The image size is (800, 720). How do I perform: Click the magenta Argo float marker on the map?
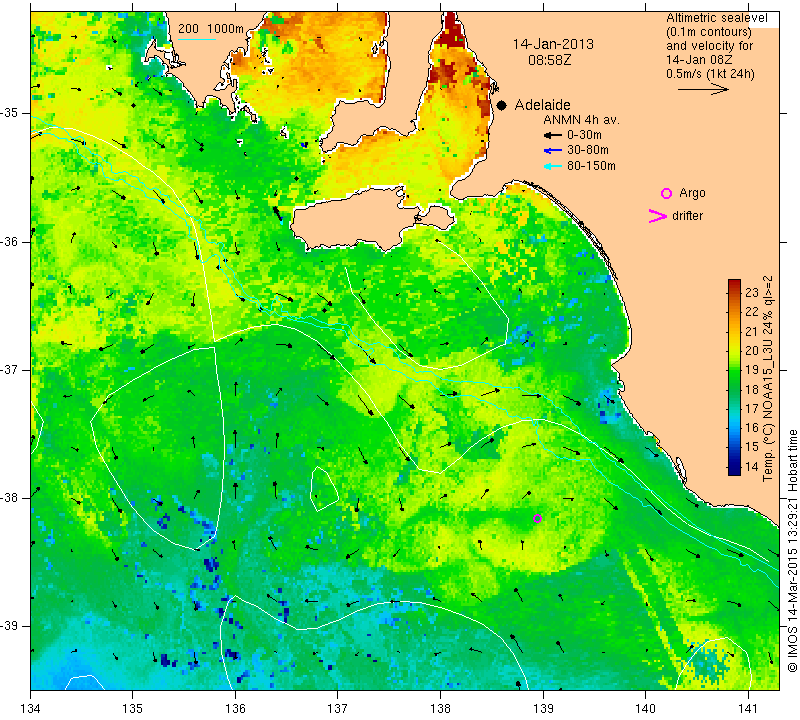tap(537, 518)
